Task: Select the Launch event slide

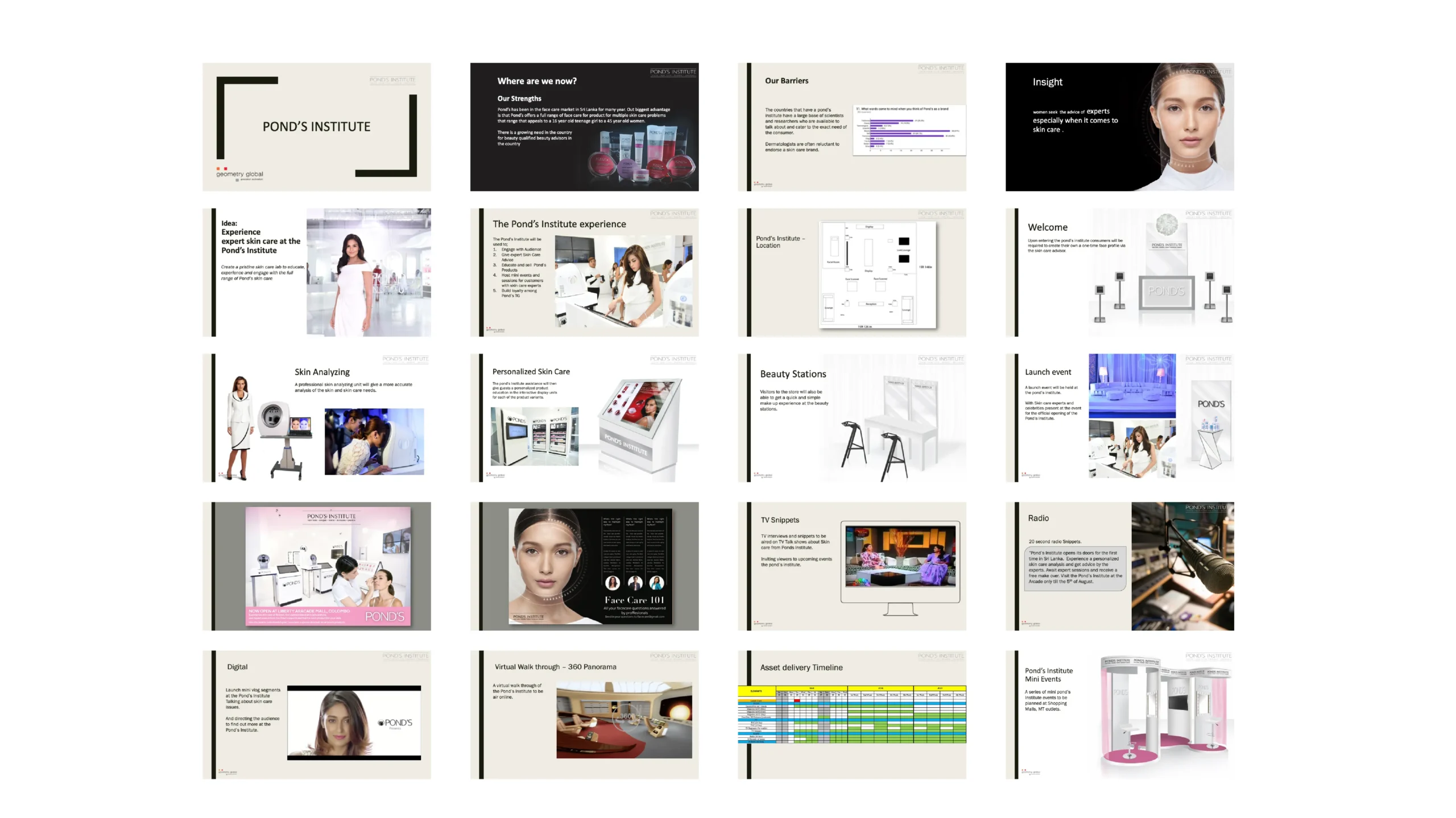Action: tap(1119, 418)
